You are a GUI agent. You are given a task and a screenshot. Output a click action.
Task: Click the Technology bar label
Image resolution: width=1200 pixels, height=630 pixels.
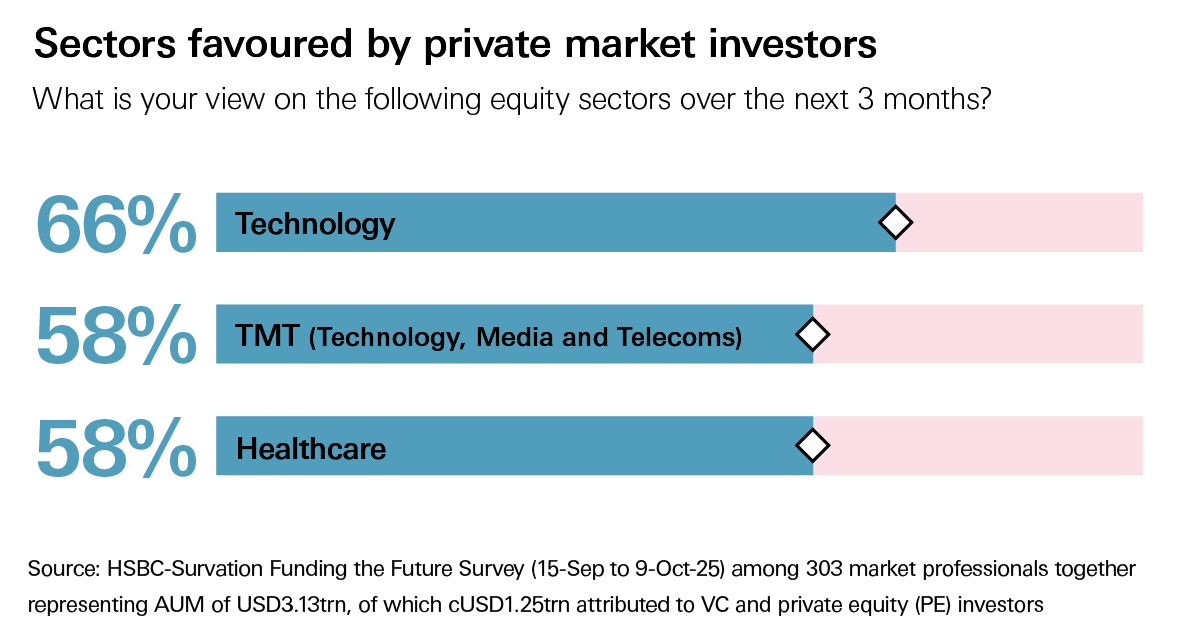315,224
